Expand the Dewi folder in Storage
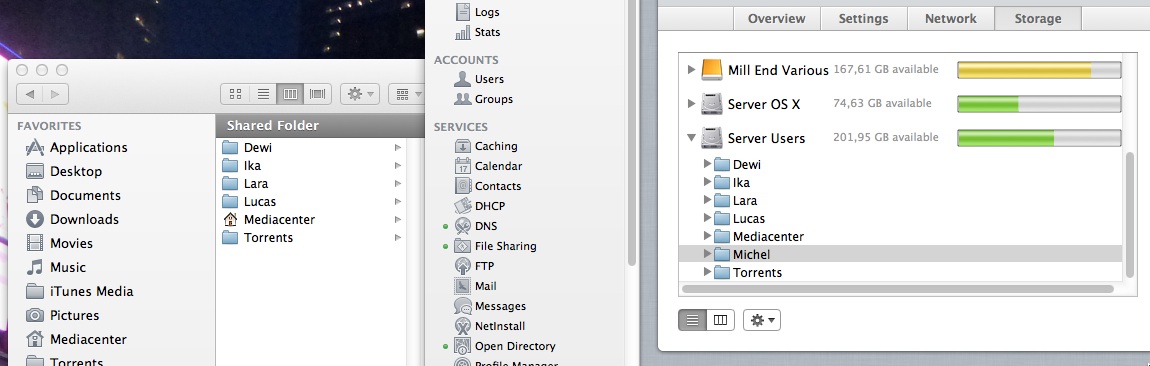Image resolution: width=1150 pixels, height=366 pixels. coord(707,164)
